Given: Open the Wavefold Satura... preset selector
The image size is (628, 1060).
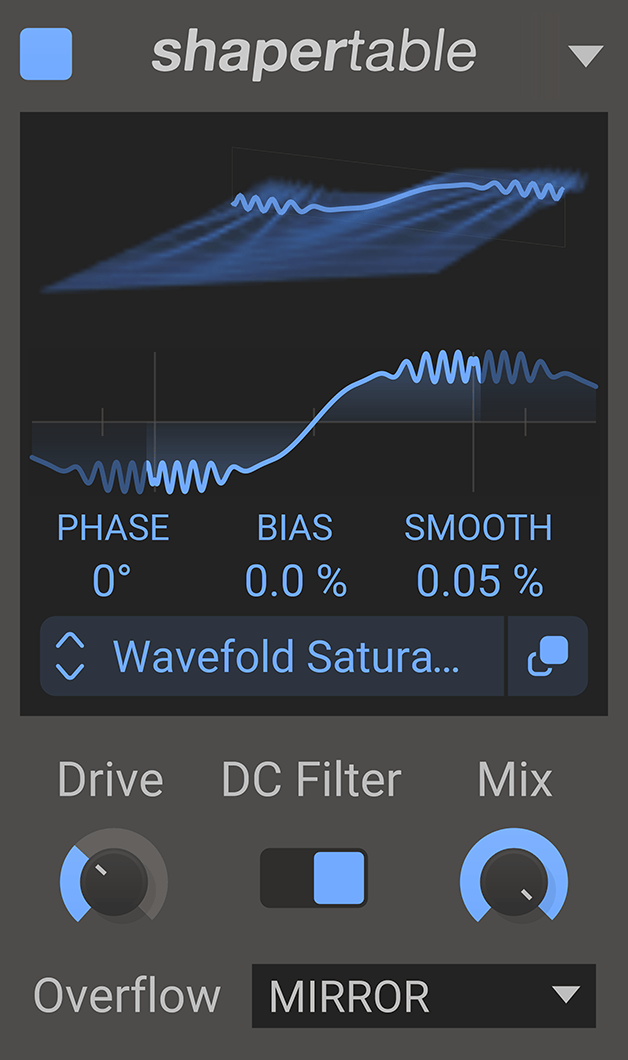Looking at the screenshot, I should tap(285, 657).
